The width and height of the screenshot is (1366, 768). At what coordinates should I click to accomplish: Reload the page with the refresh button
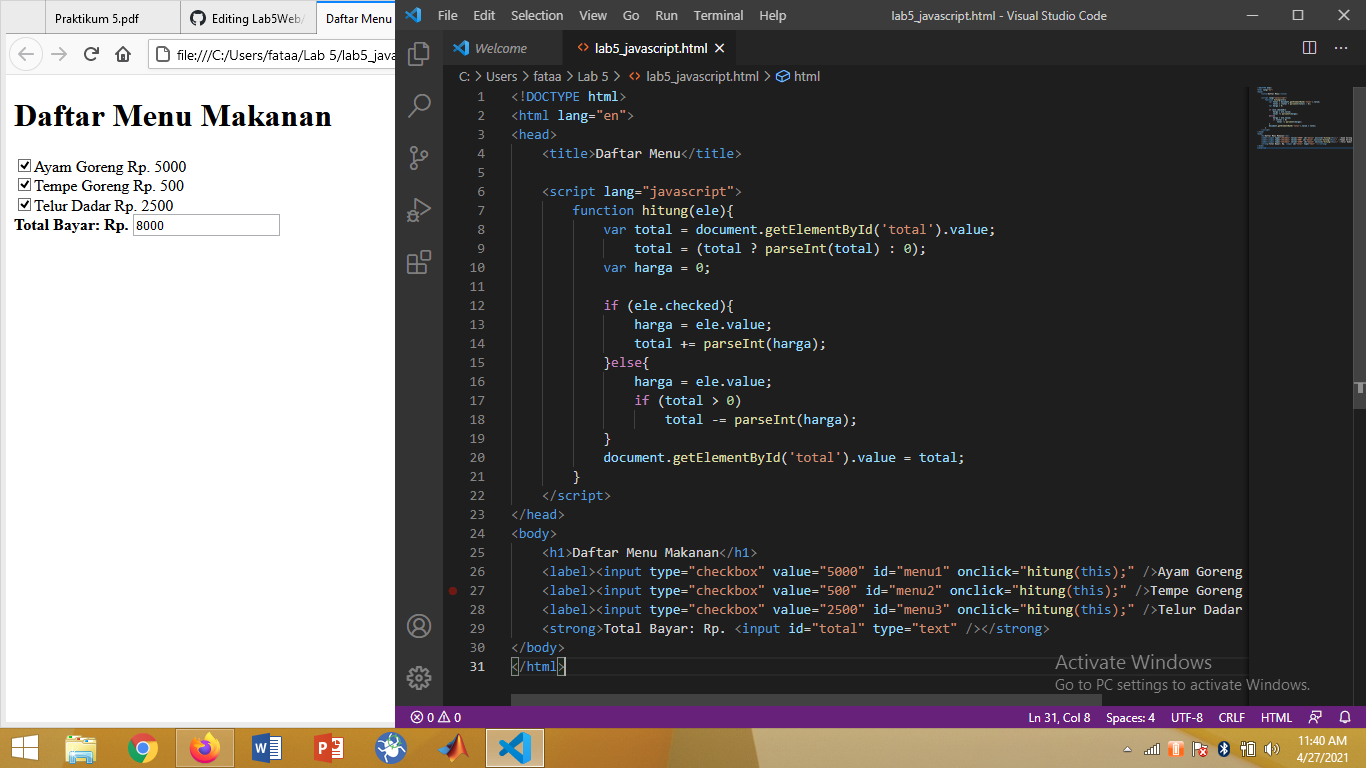click(90, 54)
